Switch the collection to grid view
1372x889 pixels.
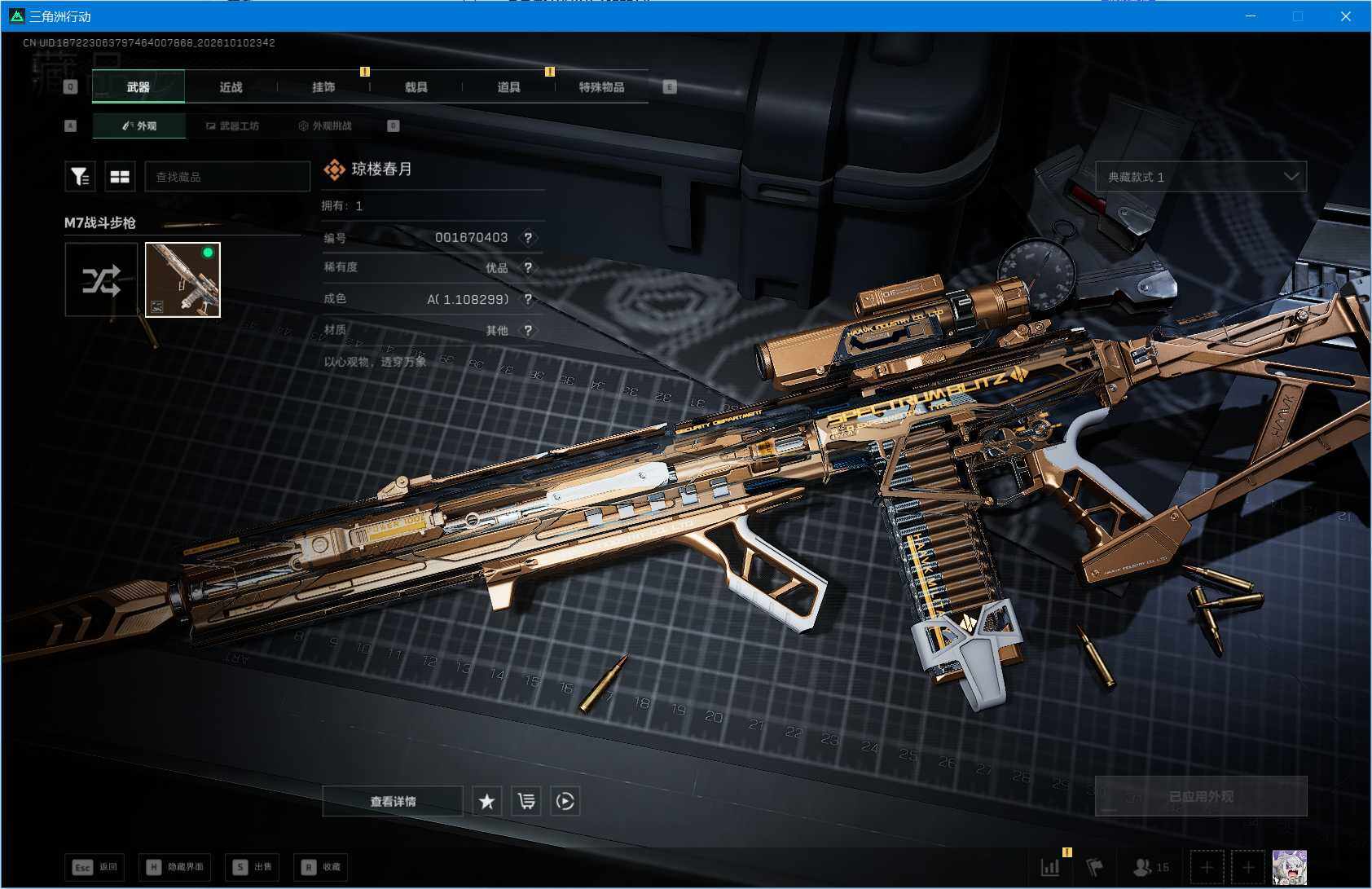[x=120, y=176]
